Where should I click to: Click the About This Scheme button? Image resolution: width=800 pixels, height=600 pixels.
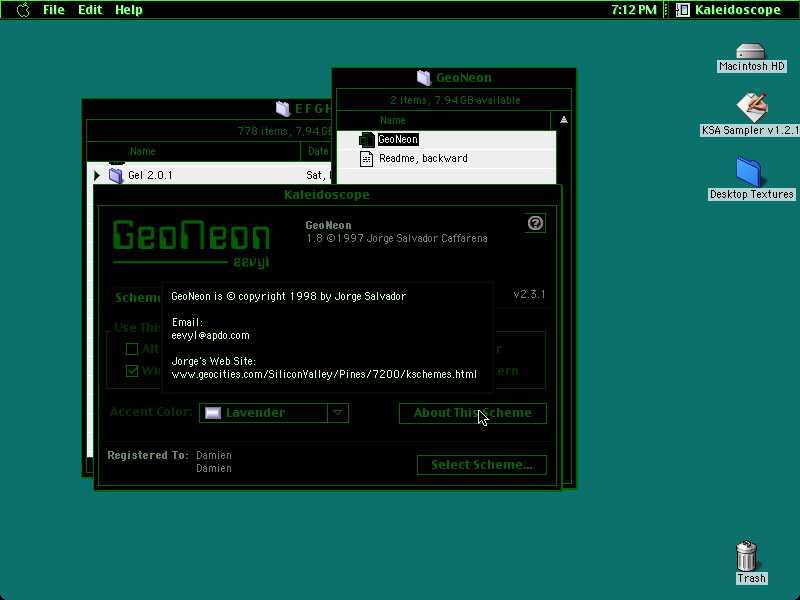click(472, 413)
